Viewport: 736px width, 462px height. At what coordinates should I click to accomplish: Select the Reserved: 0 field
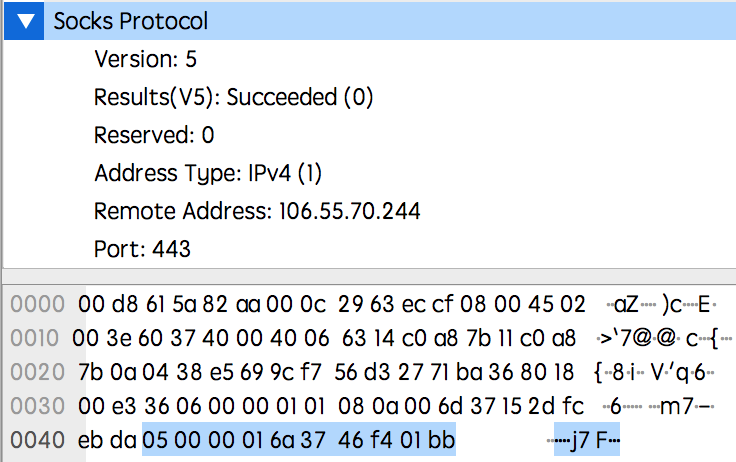(x=154, y=135)
